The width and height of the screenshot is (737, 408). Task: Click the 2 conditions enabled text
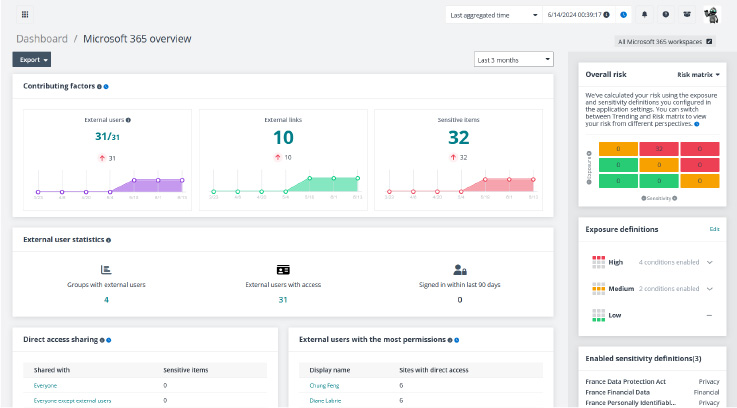669,289
